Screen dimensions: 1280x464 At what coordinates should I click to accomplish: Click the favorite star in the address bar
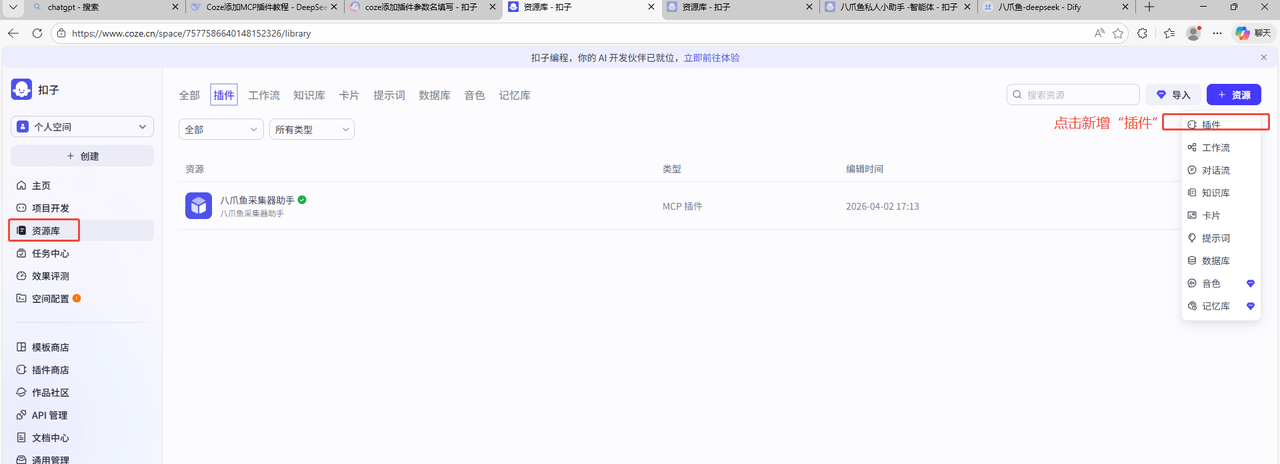click(x=1118, y=33)
